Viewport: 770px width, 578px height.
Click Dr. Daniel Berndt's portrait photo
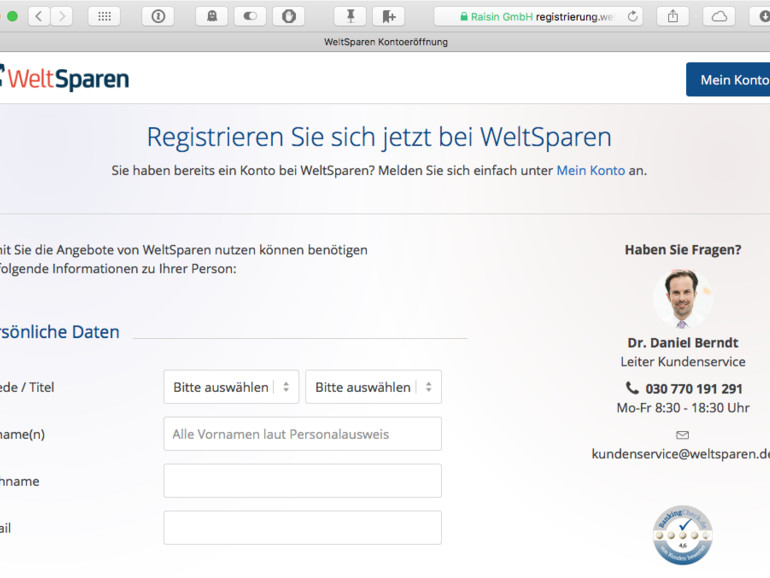[683, 298]
